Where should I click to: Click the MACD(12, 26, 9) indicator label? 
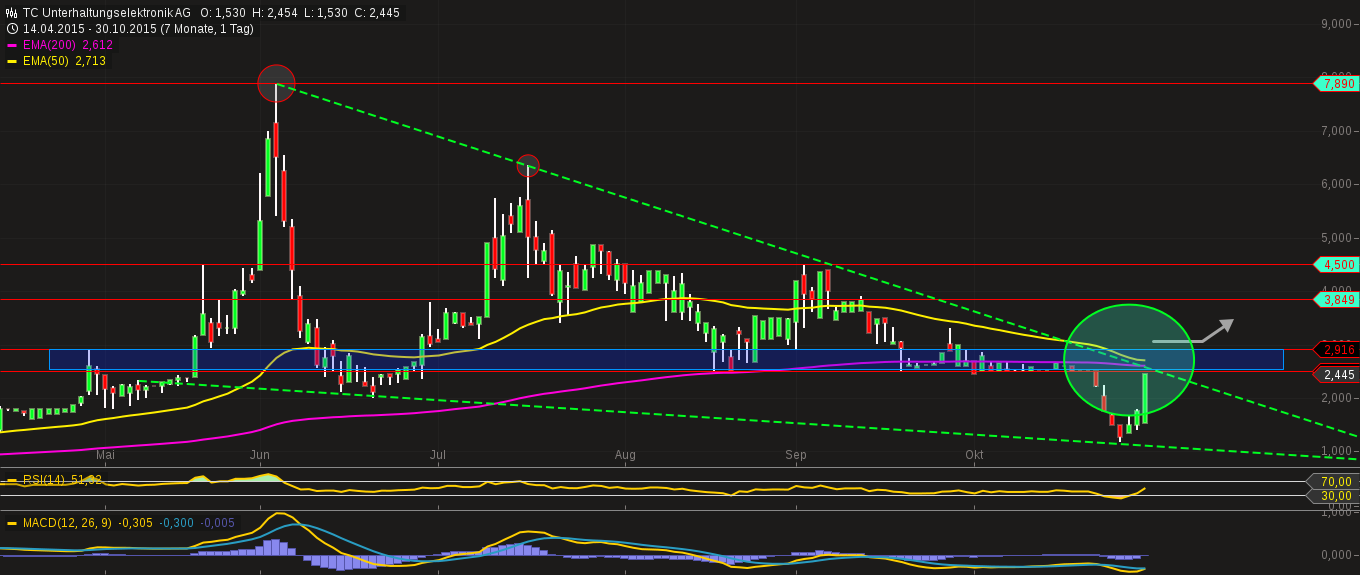[x=68, y=523]
